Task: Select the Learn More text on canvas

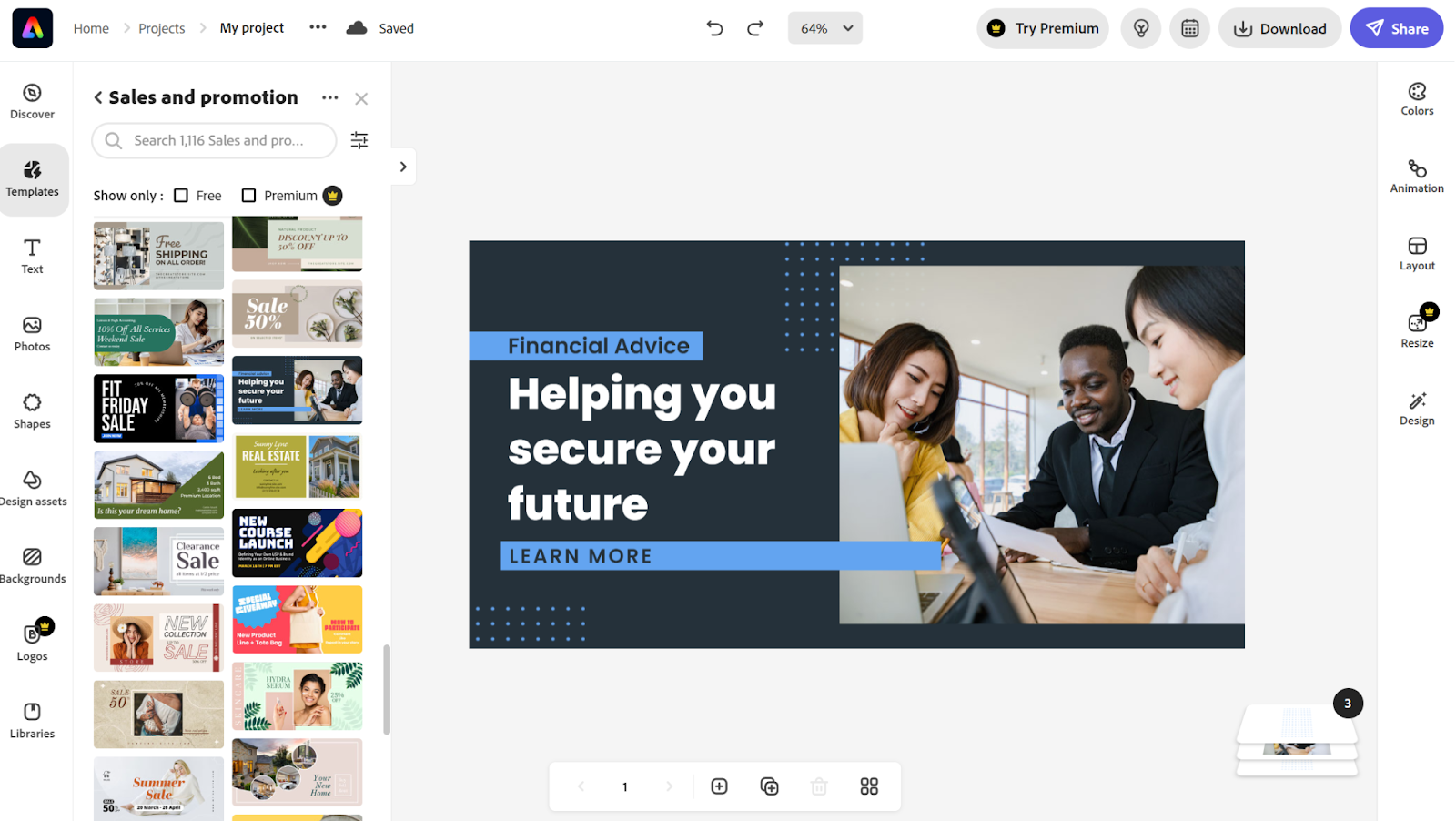Action: pos(581,556)
